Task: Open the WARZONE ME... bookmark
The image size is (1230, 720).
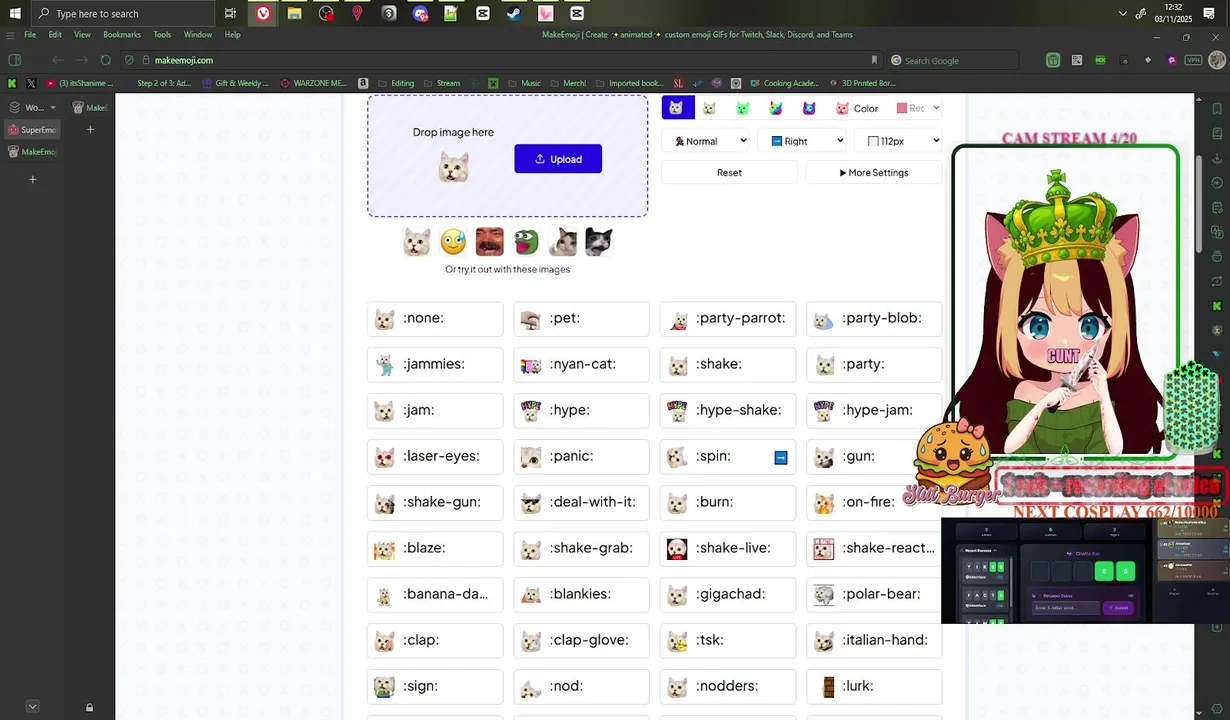Action: pos(312,83)
